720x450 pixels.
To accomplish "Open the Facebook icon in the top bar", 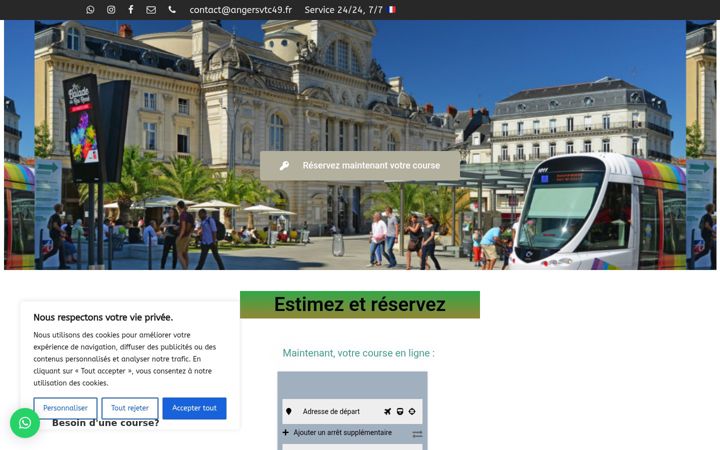I will 131,10.
